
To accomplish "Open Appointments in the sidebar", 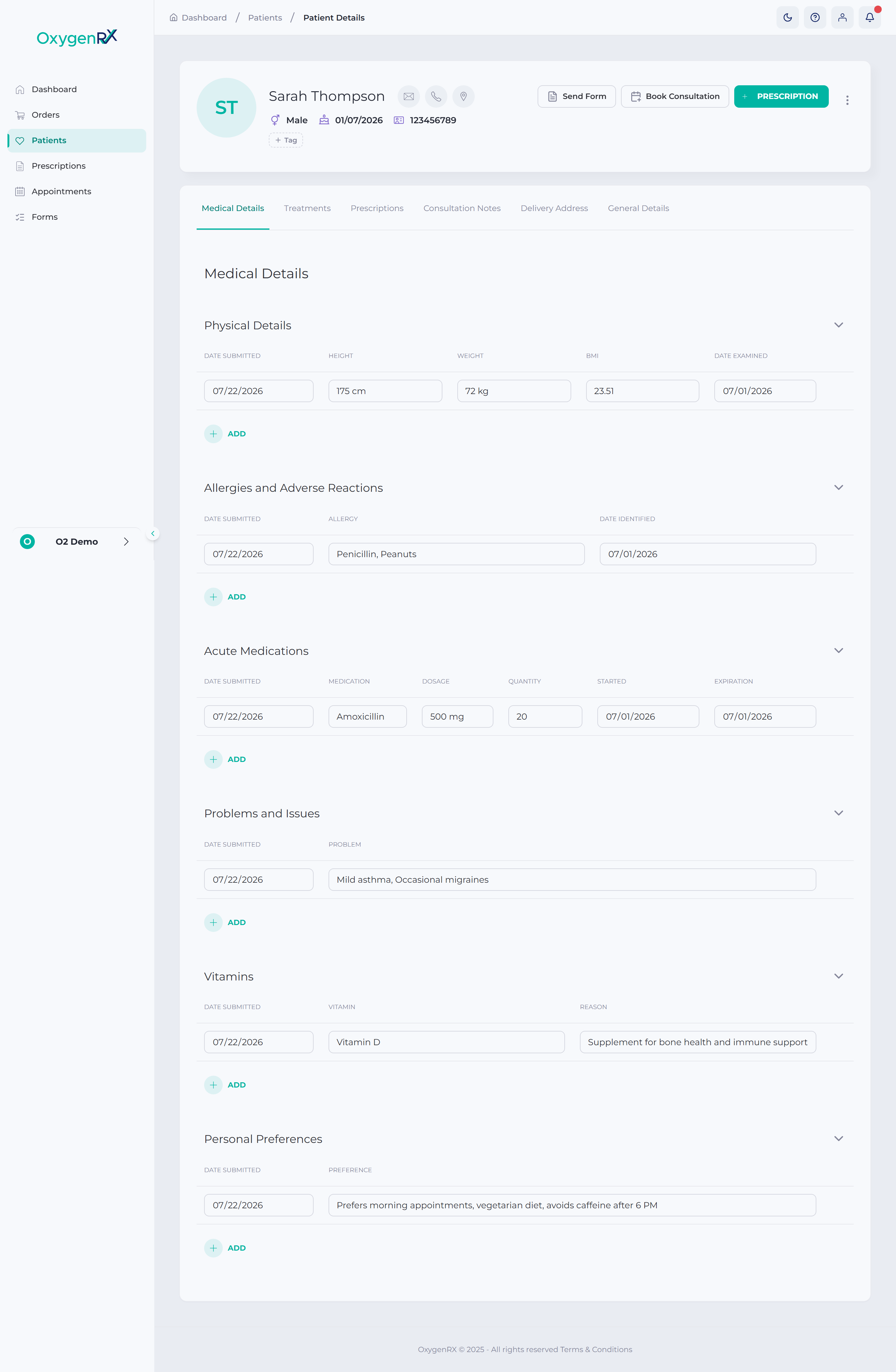I will 77,191.
